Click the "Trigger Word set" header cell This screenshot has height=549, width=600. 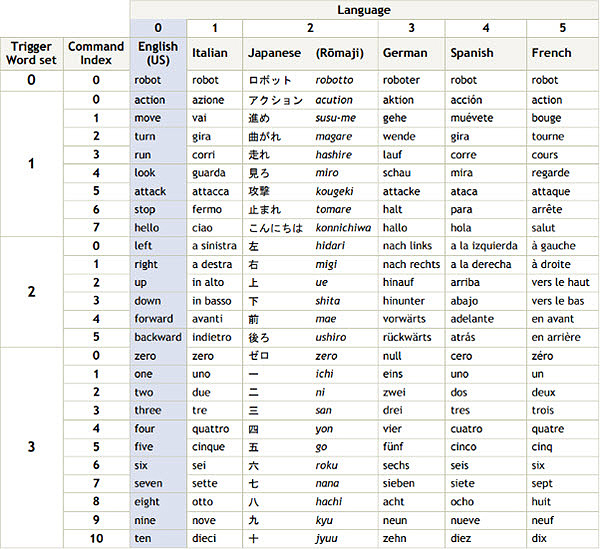(x=31, y=53)
